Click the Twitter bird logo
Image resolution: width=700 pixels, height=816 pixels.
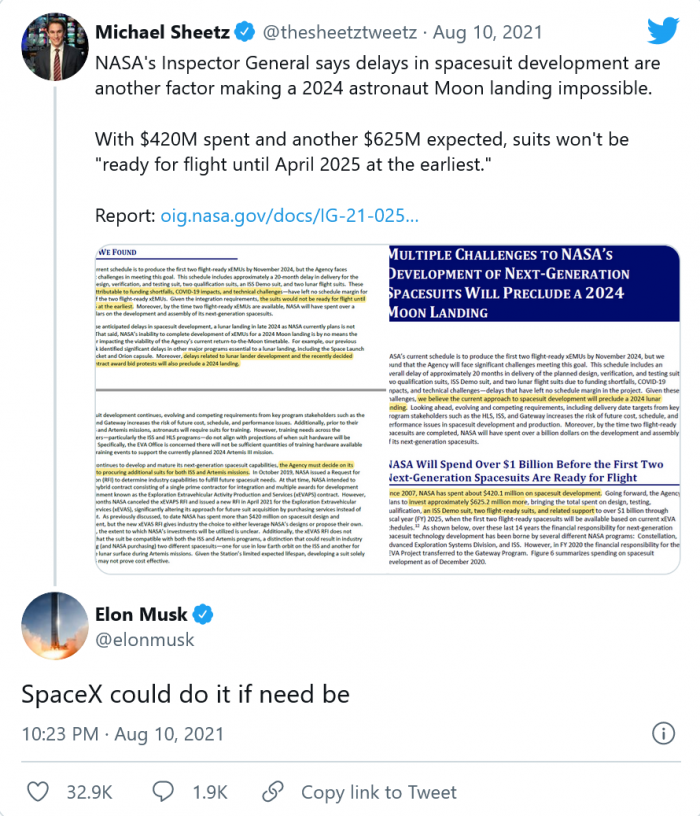662,31
